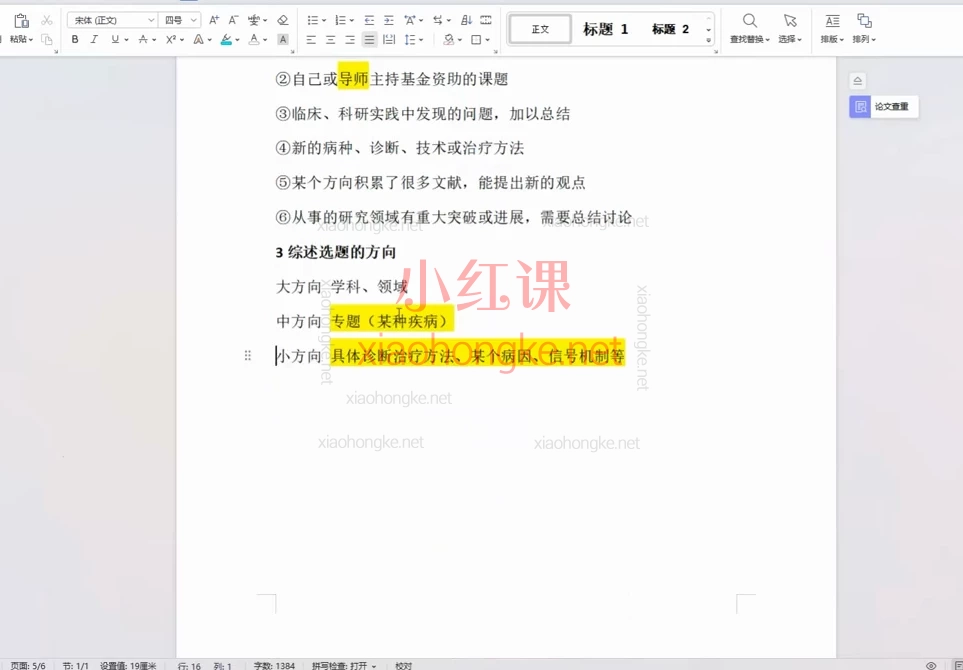
Task: Decrease paragraph indent
Action: tap(369, 20)
